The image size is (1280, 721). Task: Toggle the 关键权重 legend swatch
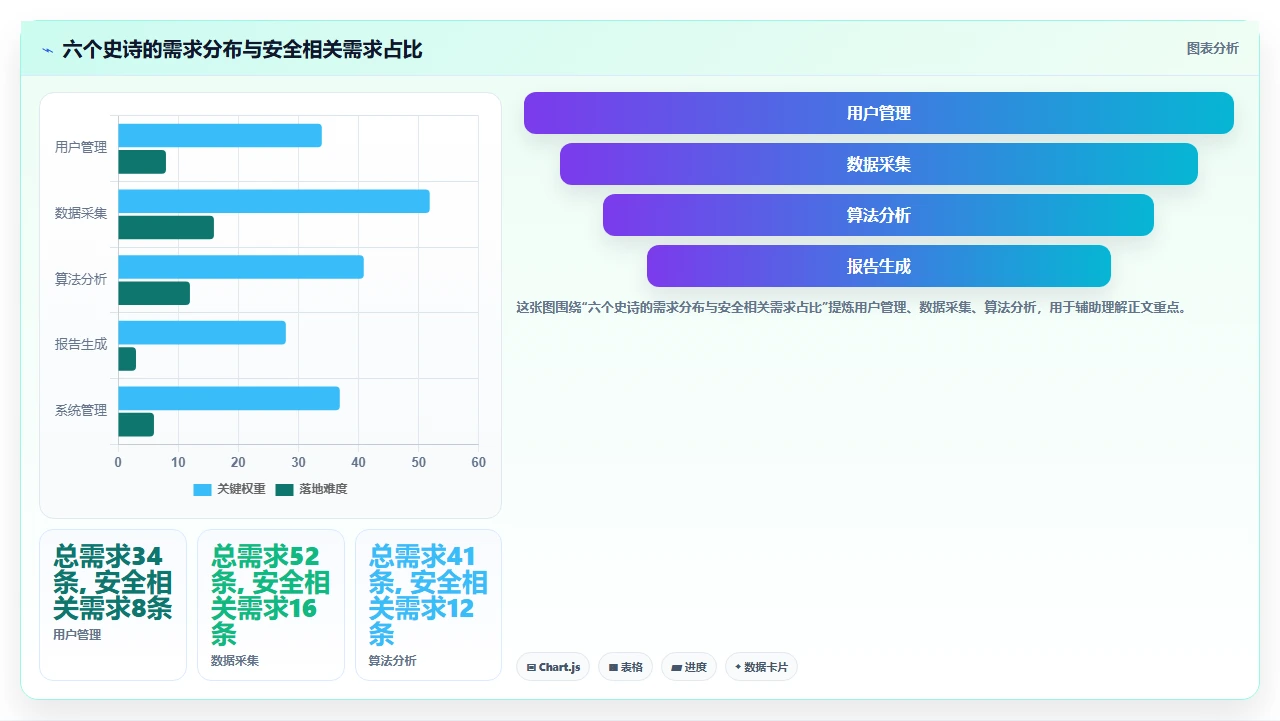[x=202, y=489]
